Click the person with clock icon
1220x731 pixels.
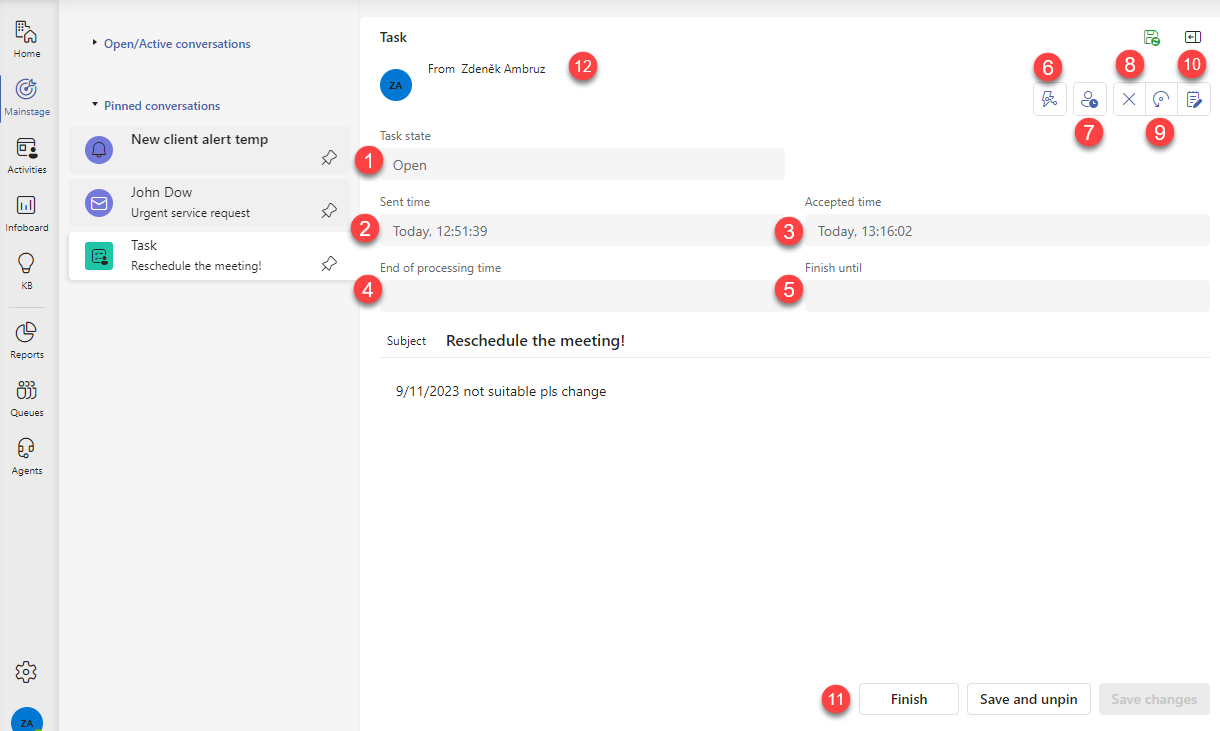[x=1090, y=99]
